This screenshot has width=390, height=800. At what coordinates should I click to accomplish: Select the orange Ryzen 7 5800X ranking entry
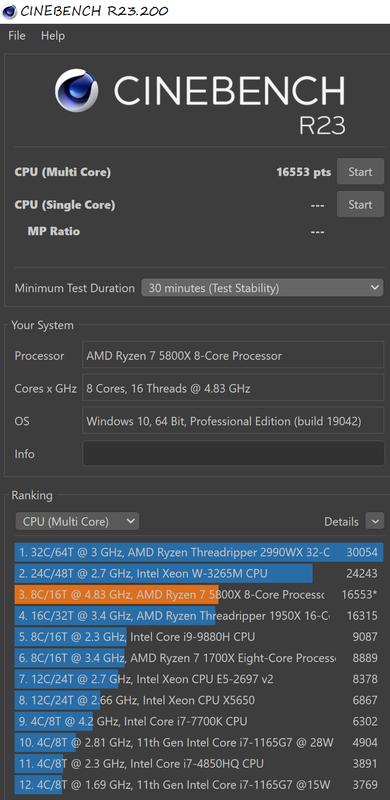[x=199, y=594]
